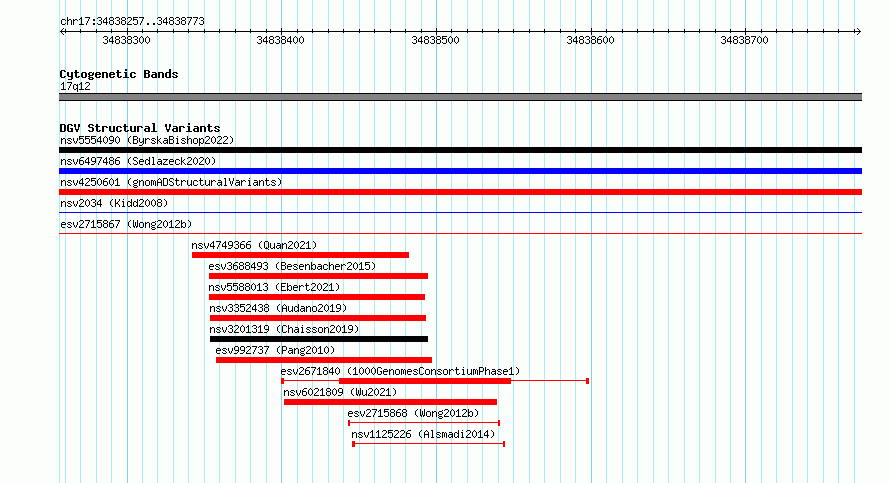
Task: Click the esv2671840 (1000GenomesConsortiumPhase1) label
Action: [x=400, y=371]
